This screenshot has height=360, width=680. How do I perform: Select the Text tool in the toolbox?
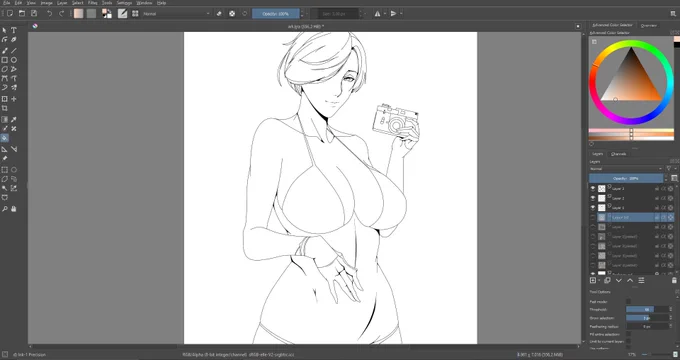(x=14, y=30)
